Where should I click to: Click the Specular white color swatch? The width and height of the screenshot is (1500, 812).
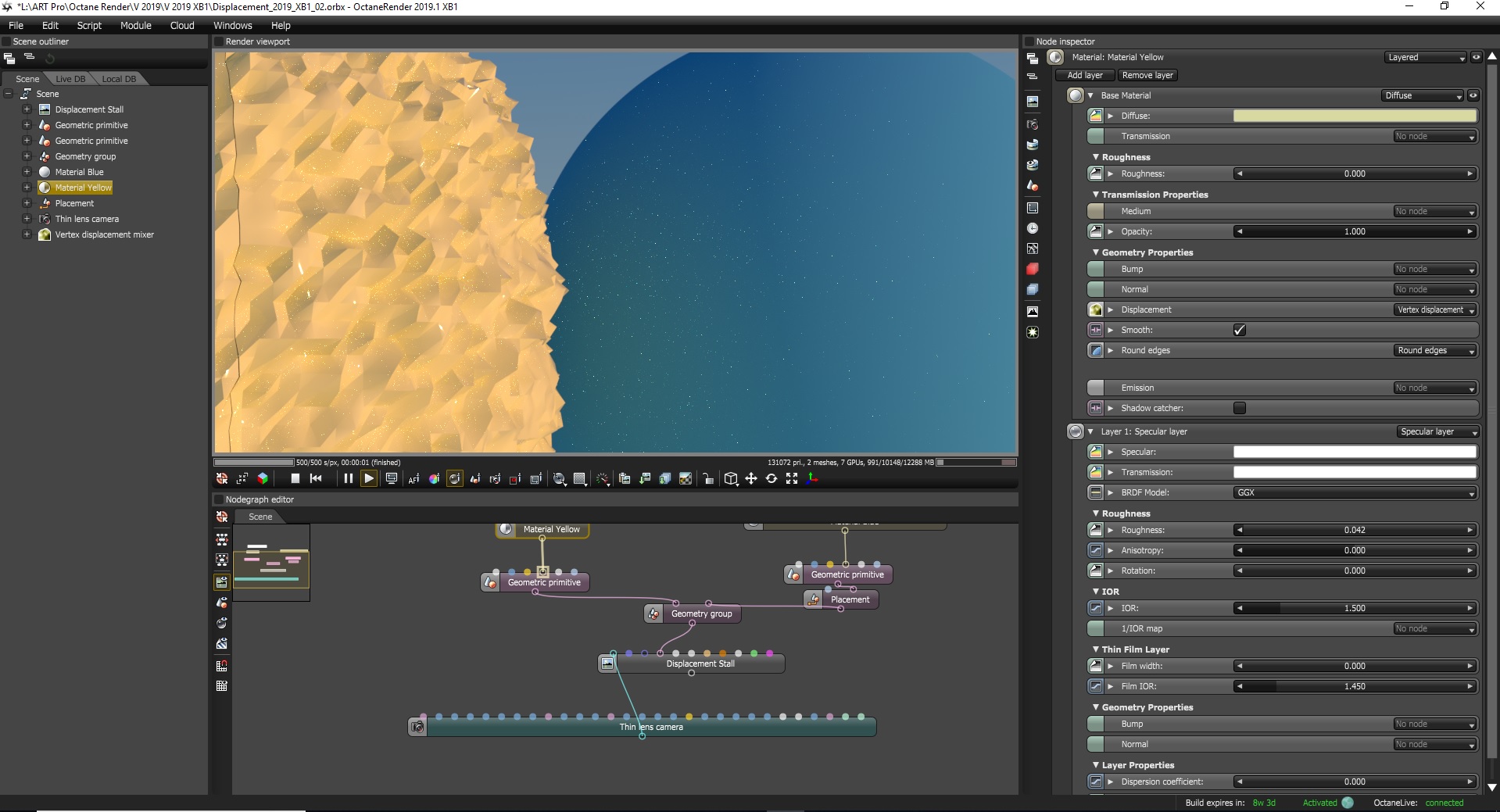tap(1355, 452)
